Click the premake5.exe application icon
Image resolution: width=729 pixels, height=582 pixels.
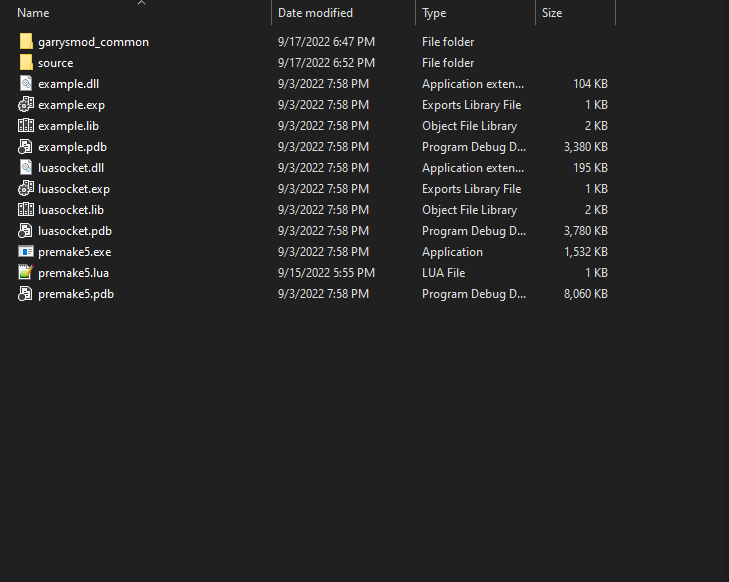[x=26, y=251]
